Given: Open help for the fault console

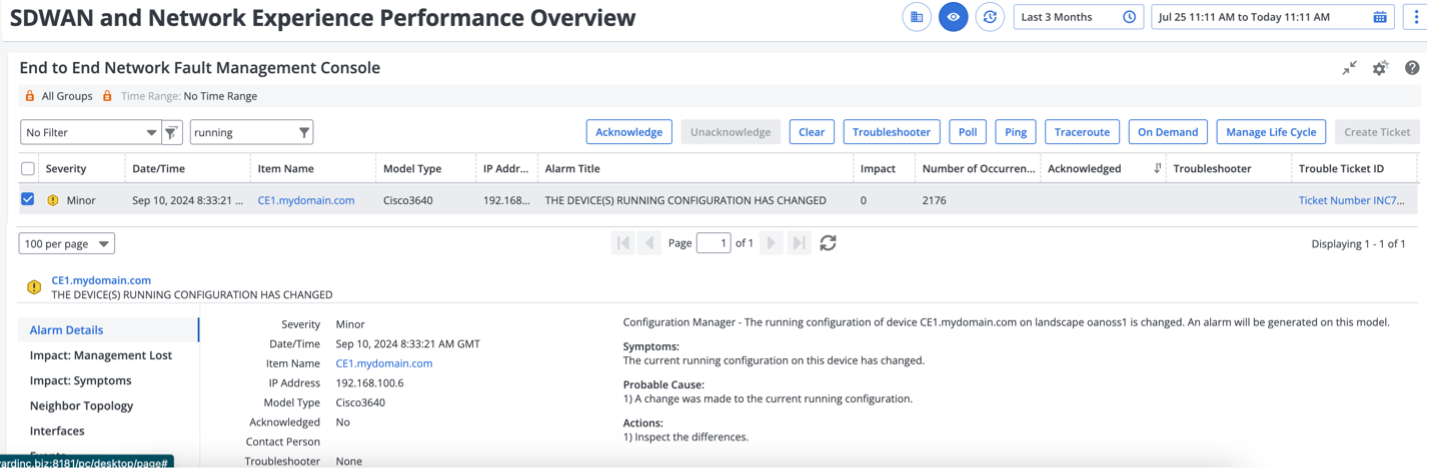Looking at the screenshot, I should [1412, 68].
